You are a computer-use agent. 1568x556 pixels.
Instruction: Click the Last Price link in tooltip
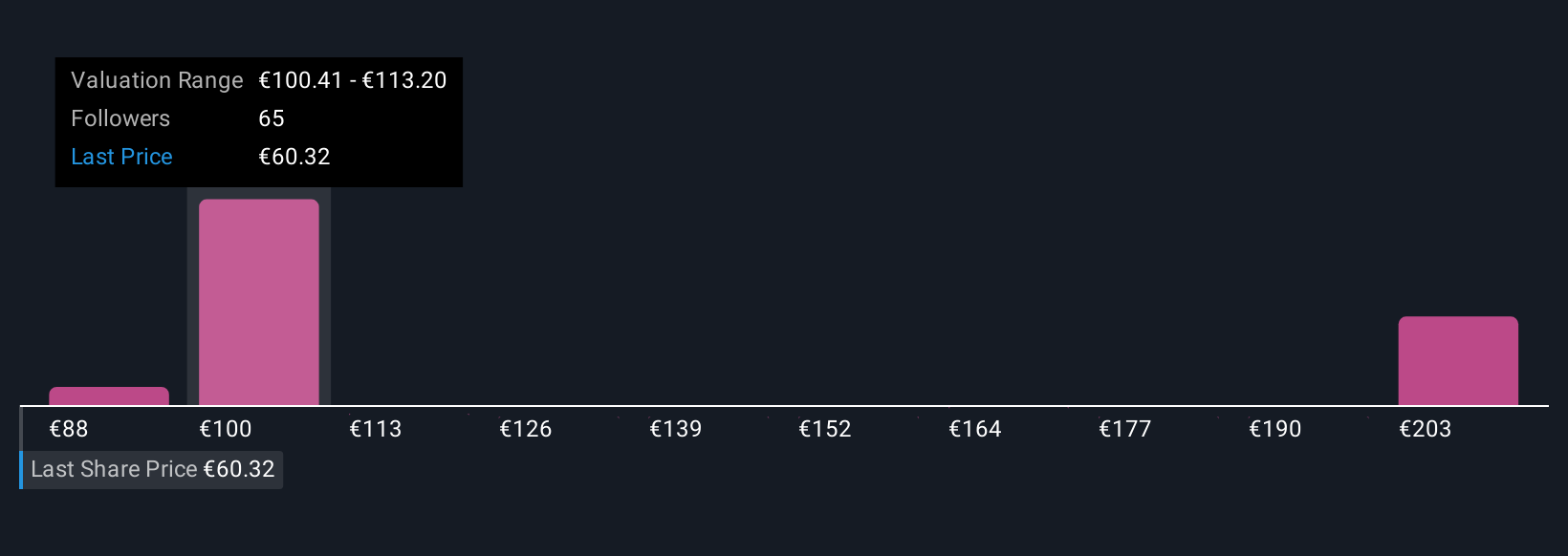[x=121, y=157]
